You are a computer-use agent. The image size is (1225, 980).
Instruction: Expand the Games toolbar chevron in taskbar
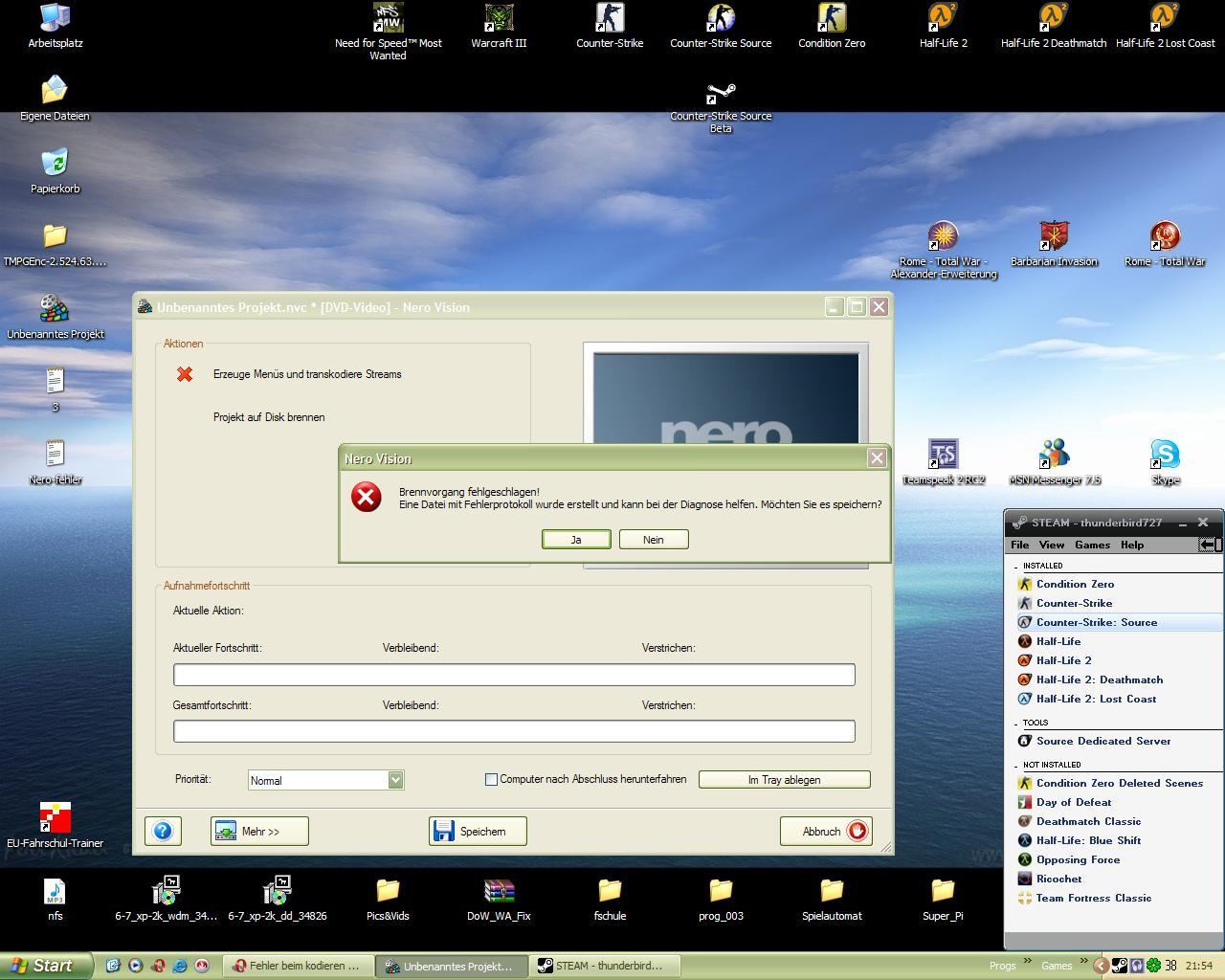click(1084, 961)
